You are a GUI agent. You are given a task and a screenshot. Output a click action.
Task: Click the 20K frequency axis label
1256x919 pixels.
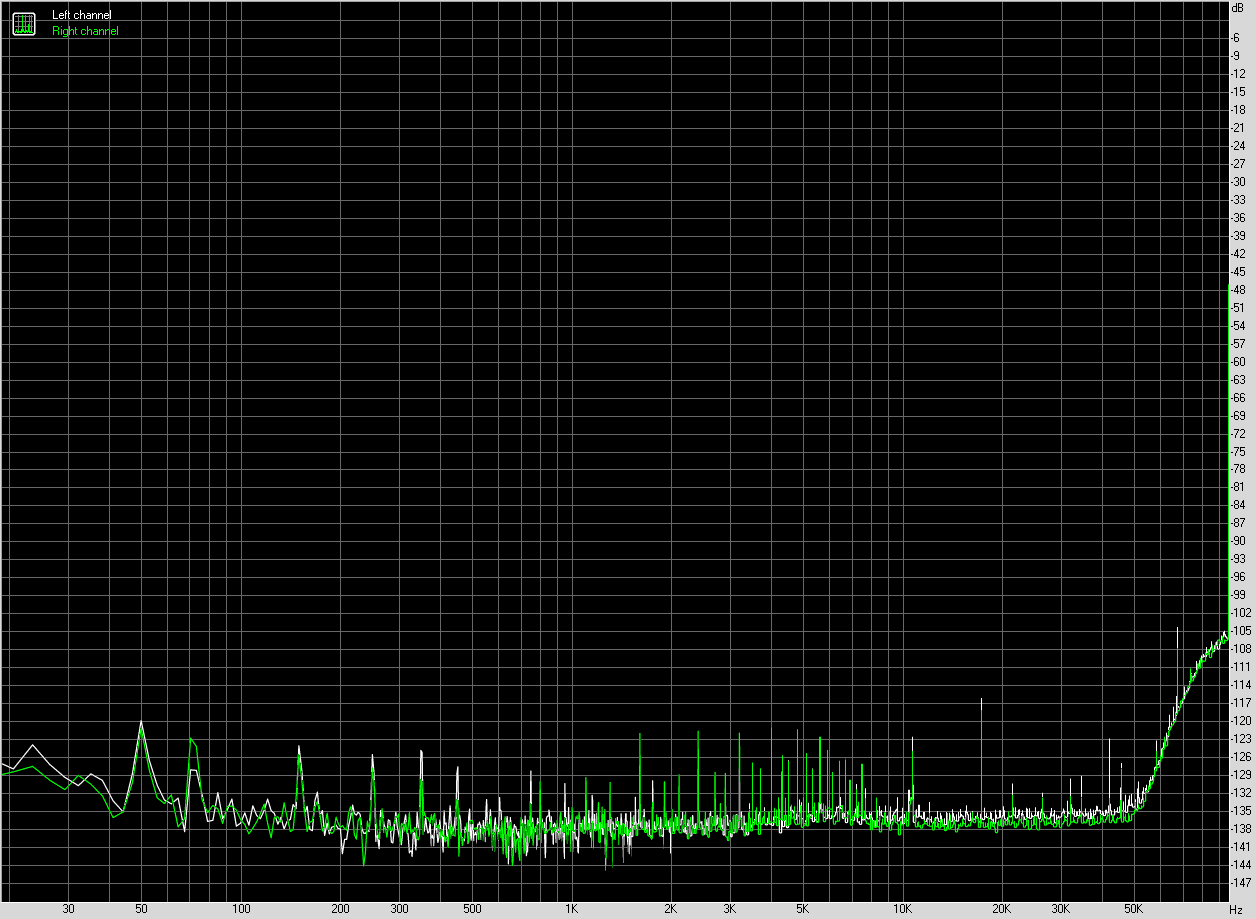point(1002,910)
